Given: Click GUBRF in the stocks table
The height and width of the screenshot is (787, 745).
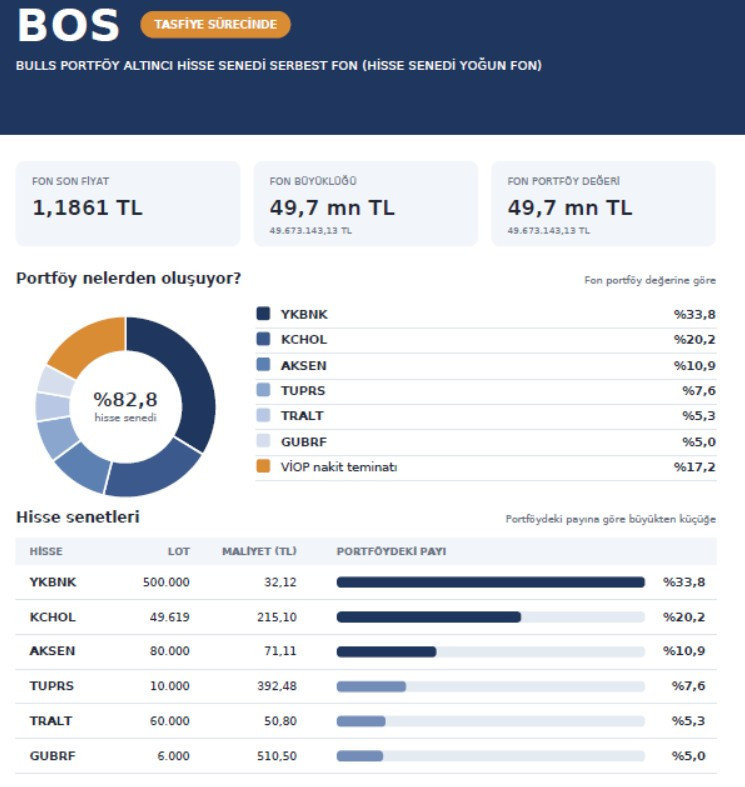Looking at the screenshot, I should click(x=52, y=755).
